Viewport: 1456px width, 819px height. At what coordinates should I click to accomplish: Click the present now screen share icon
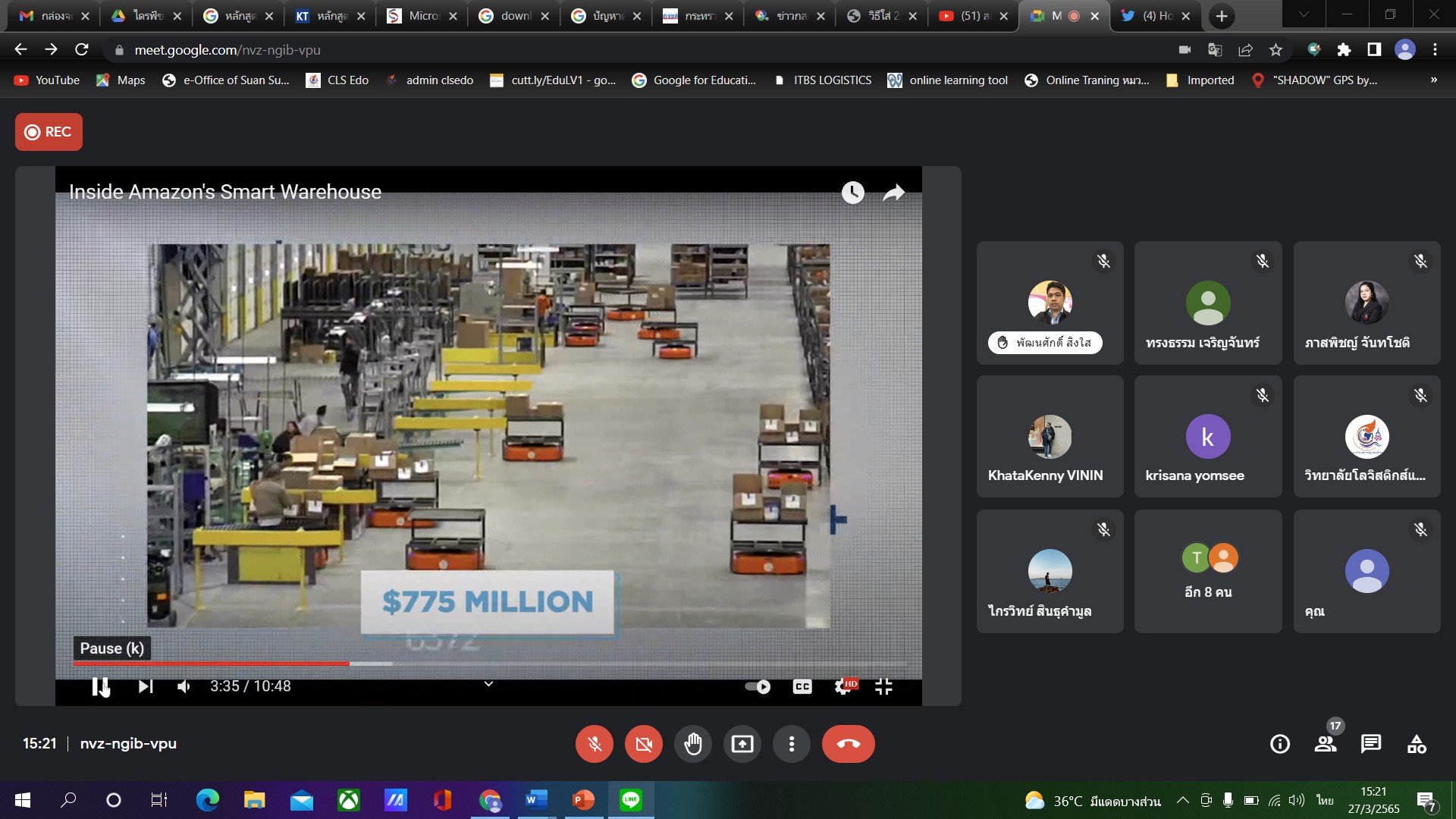click(x=742, y=744)
